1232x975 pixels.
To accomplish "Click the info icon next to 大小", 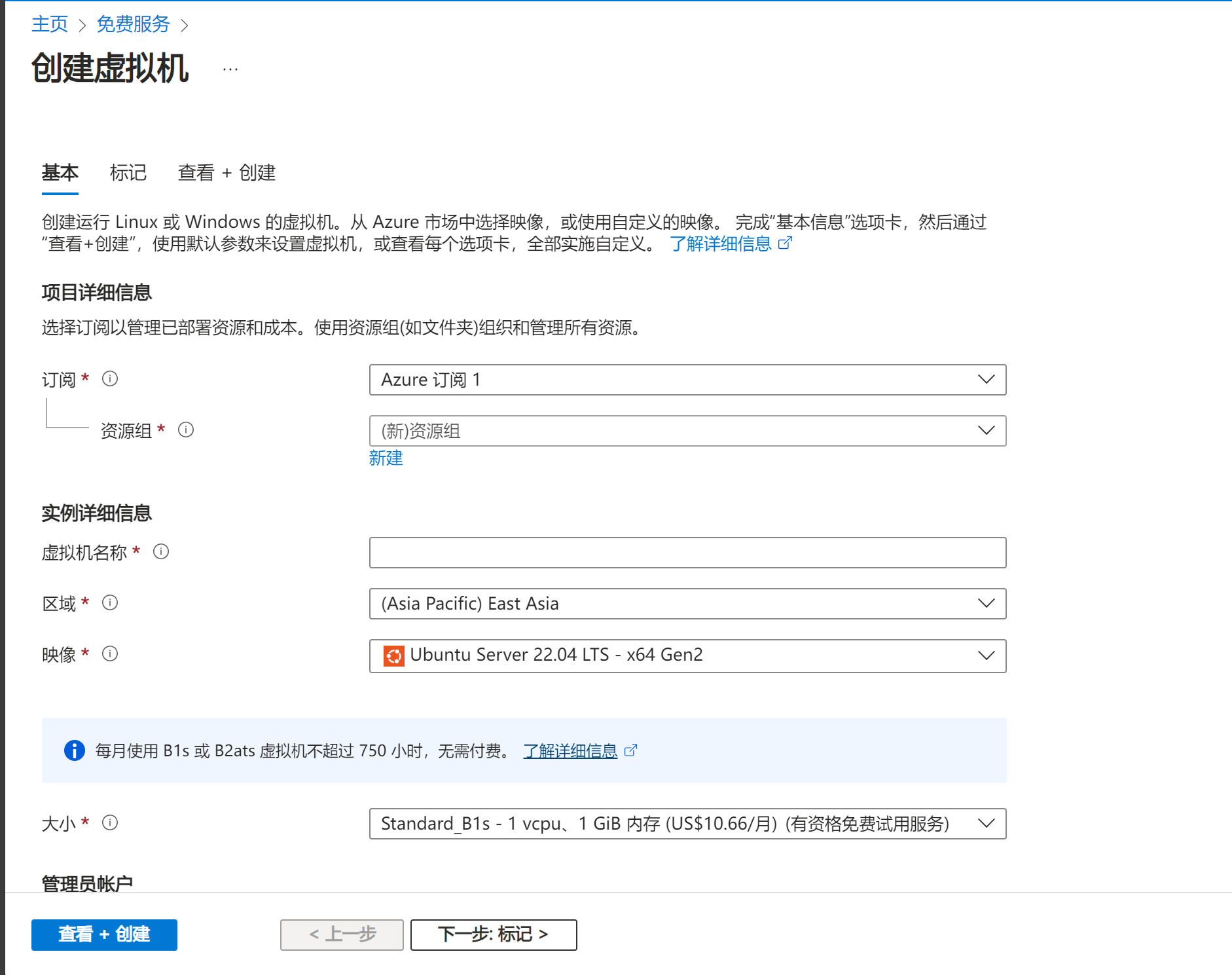I will [110, 822].
